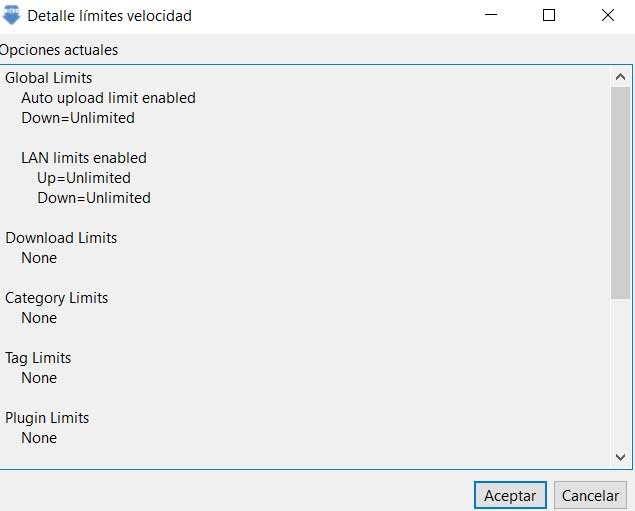
Task: Minimize the dialog window
Action: [490, 15]
